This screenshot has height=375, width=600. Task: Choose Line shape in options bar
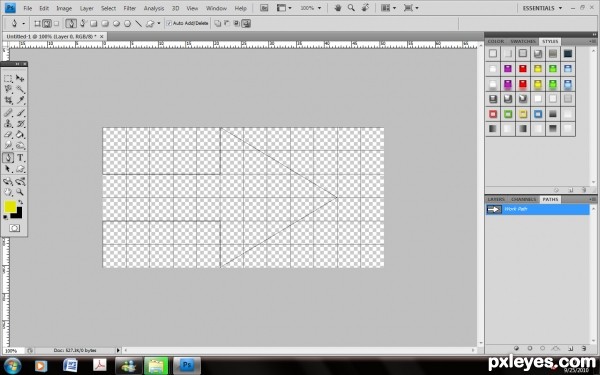[139, 24]
